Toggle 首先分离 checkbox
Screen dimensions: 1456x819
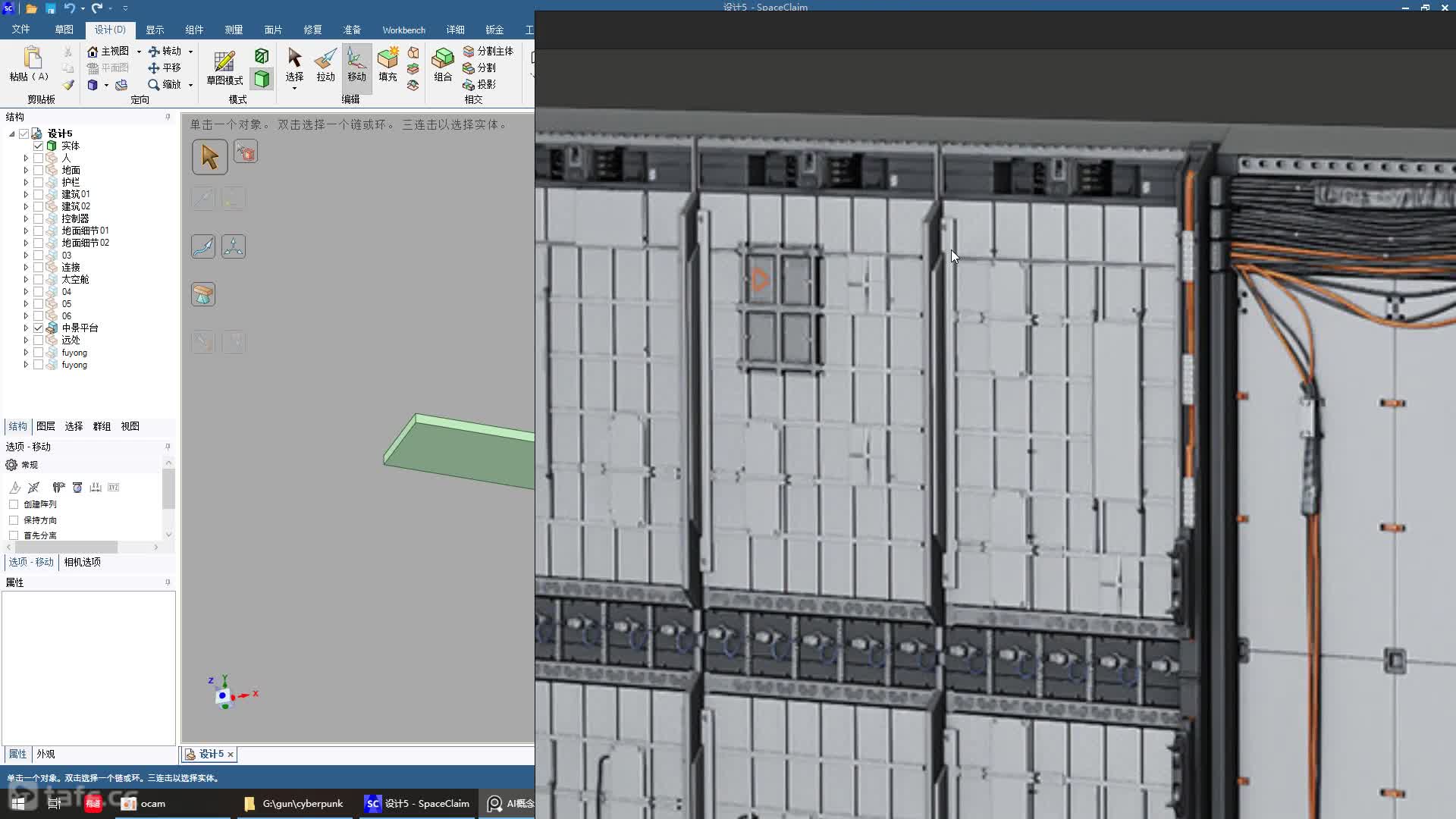pyautogui.click(x=14, y=535)
